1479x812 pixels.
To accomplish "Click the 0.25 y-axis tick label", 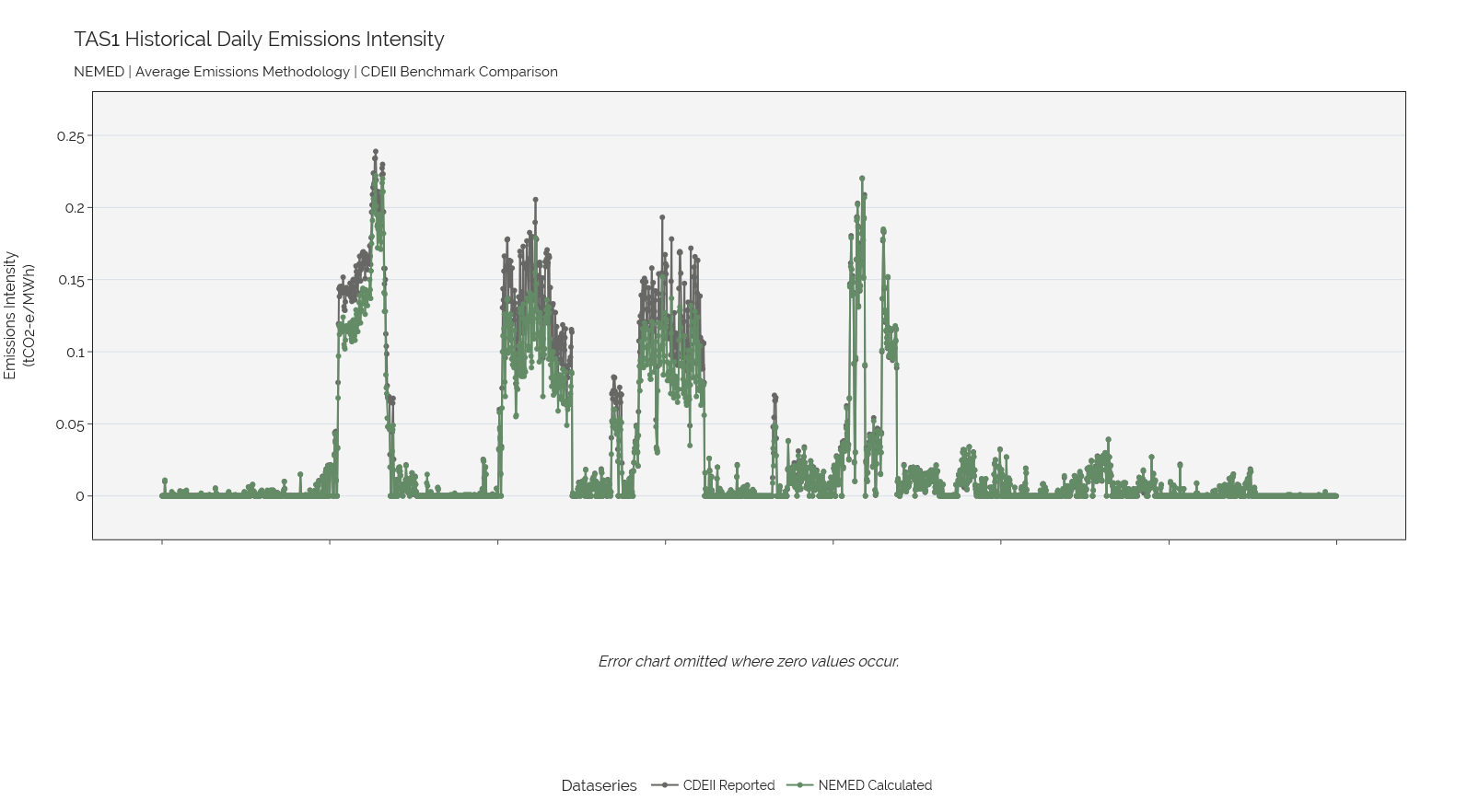I will tap(70, 136).
